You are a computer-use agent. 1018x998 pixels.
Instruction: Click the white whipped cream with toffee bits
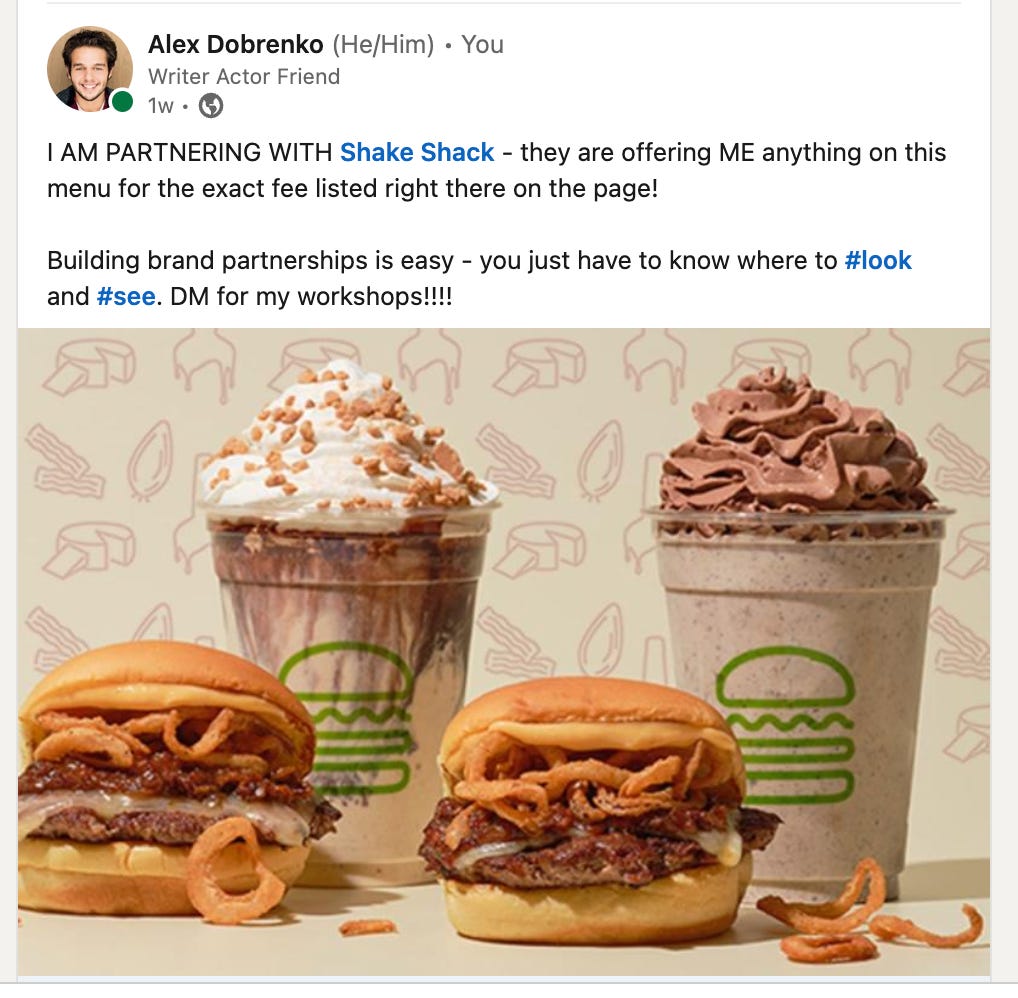tap(347, 445)
